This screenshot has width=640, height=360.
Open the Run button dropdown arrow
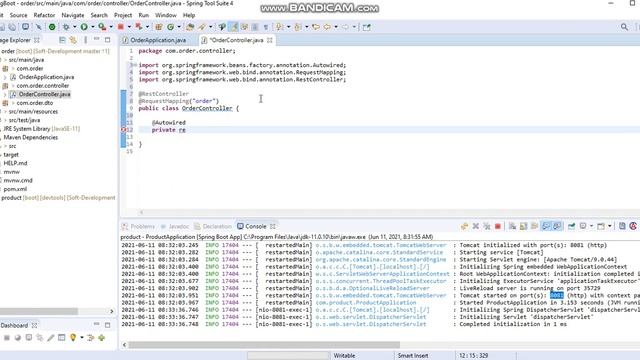click(x=93, y=27)
